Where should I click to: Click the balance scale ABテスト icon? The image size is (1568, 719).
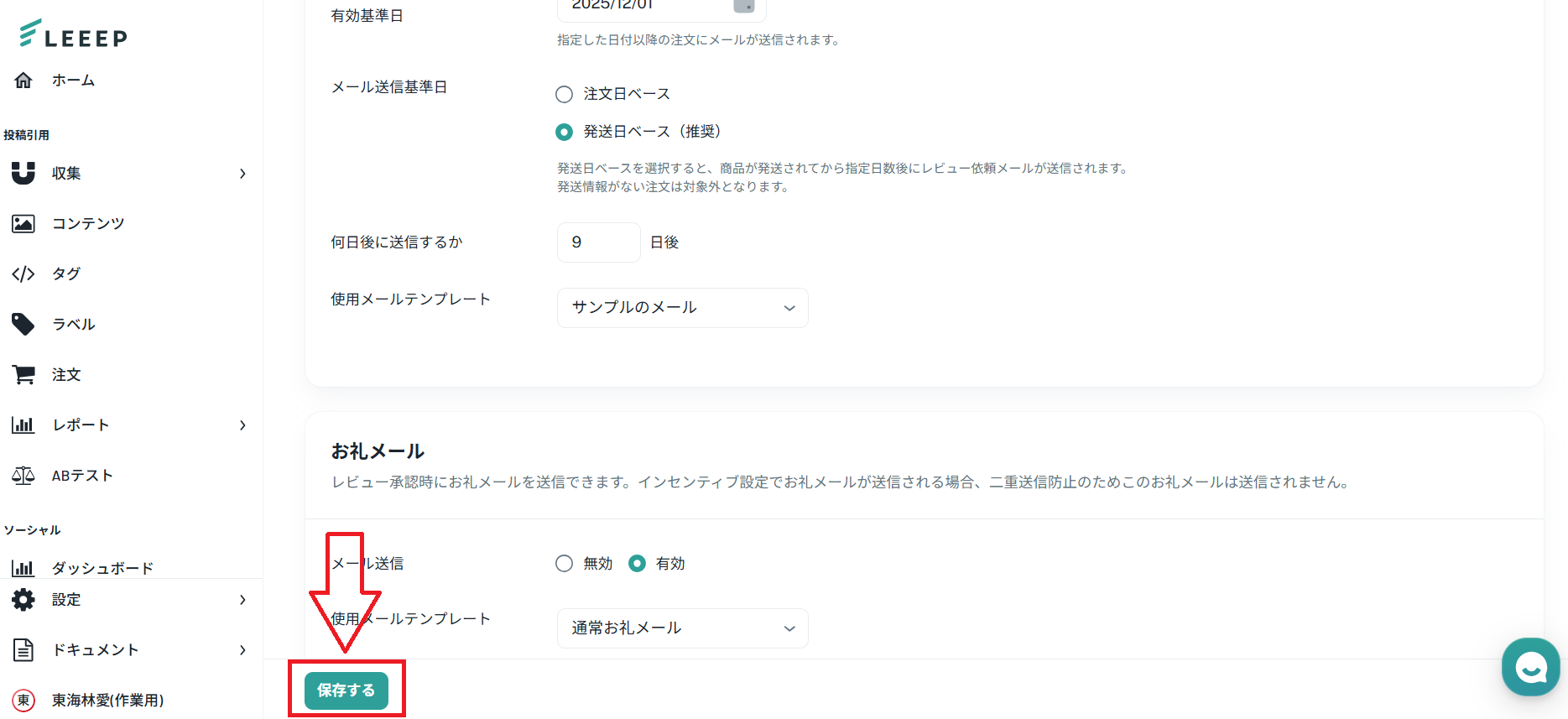(x=23, y=476)
